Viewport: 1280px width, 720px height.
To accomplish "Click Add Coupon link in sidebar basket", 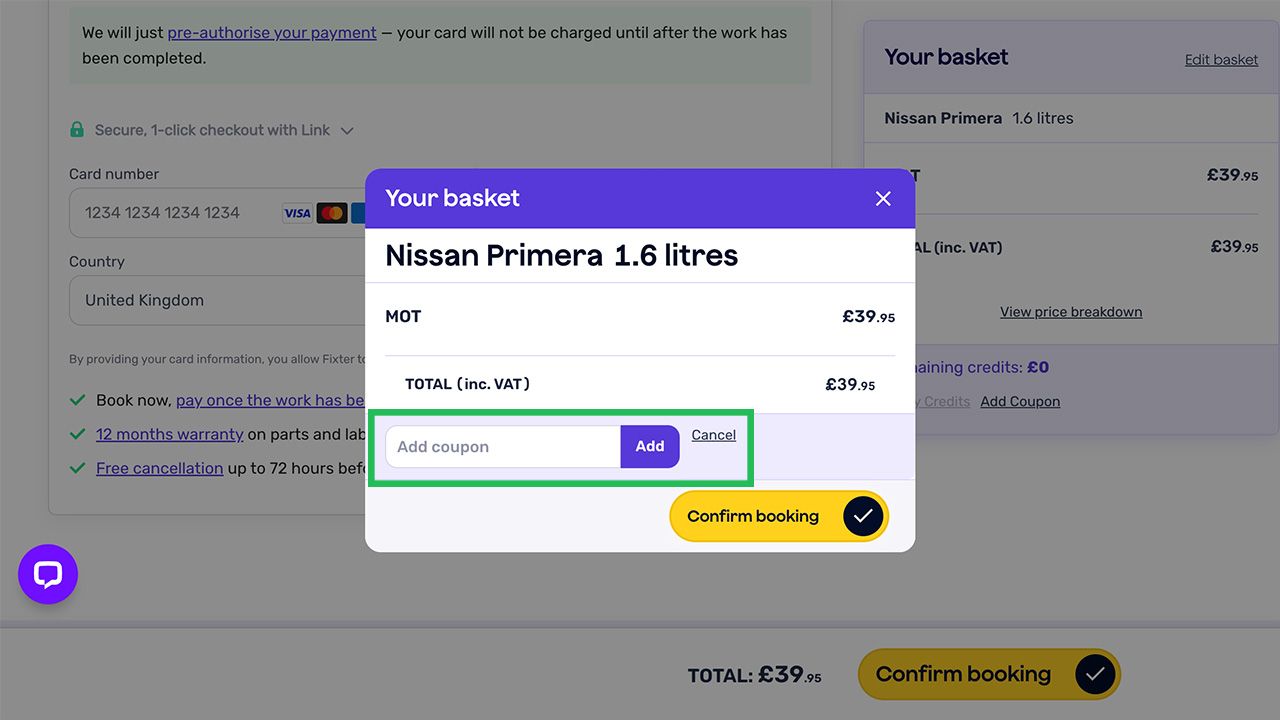I will coord(1020,402).
